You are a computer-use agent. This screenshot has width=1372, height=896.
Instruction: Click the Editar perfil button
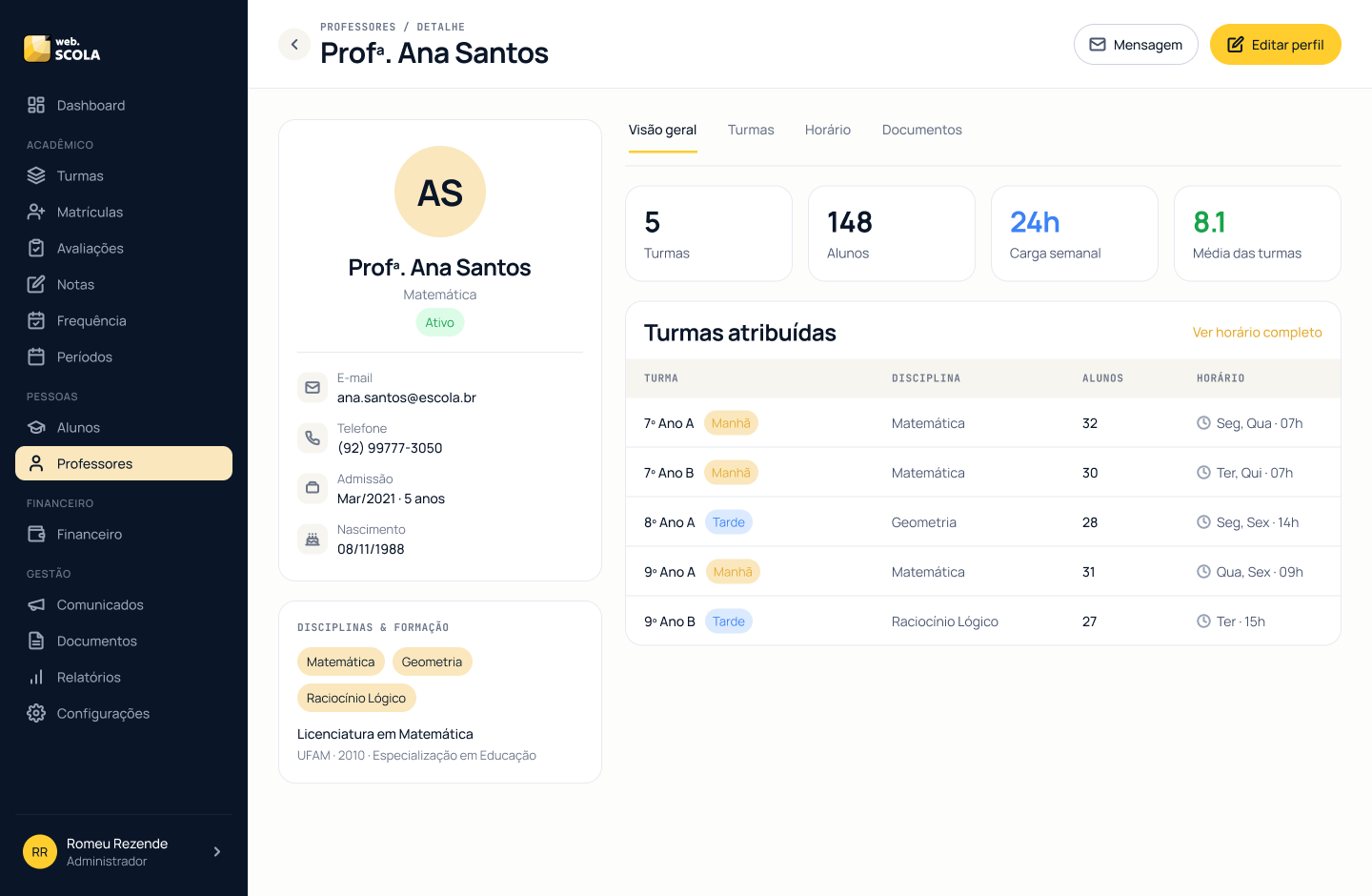coord(1276,45)
